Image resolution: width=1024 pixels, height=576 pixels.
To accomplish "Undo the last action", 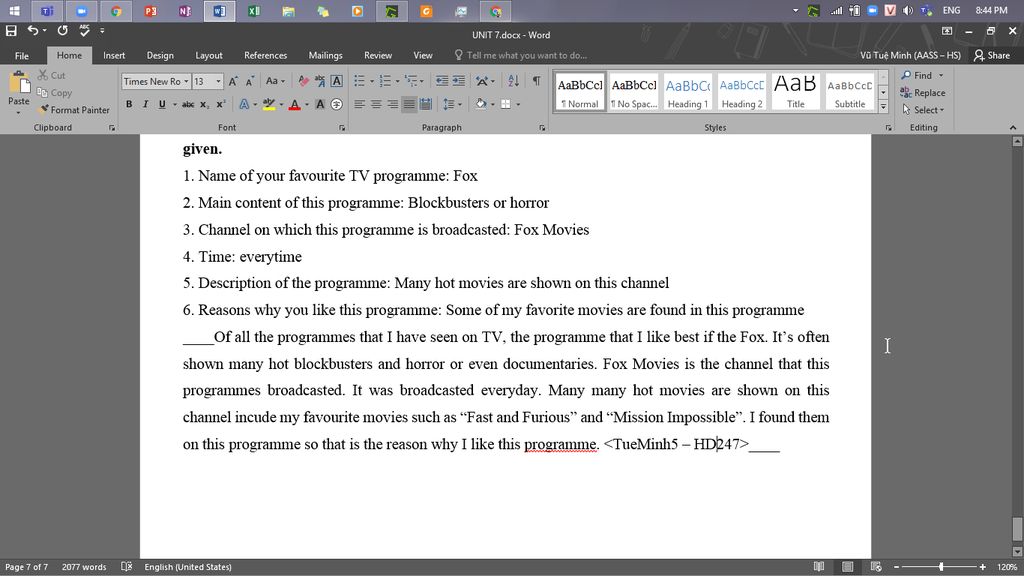I will click(33, 30).
